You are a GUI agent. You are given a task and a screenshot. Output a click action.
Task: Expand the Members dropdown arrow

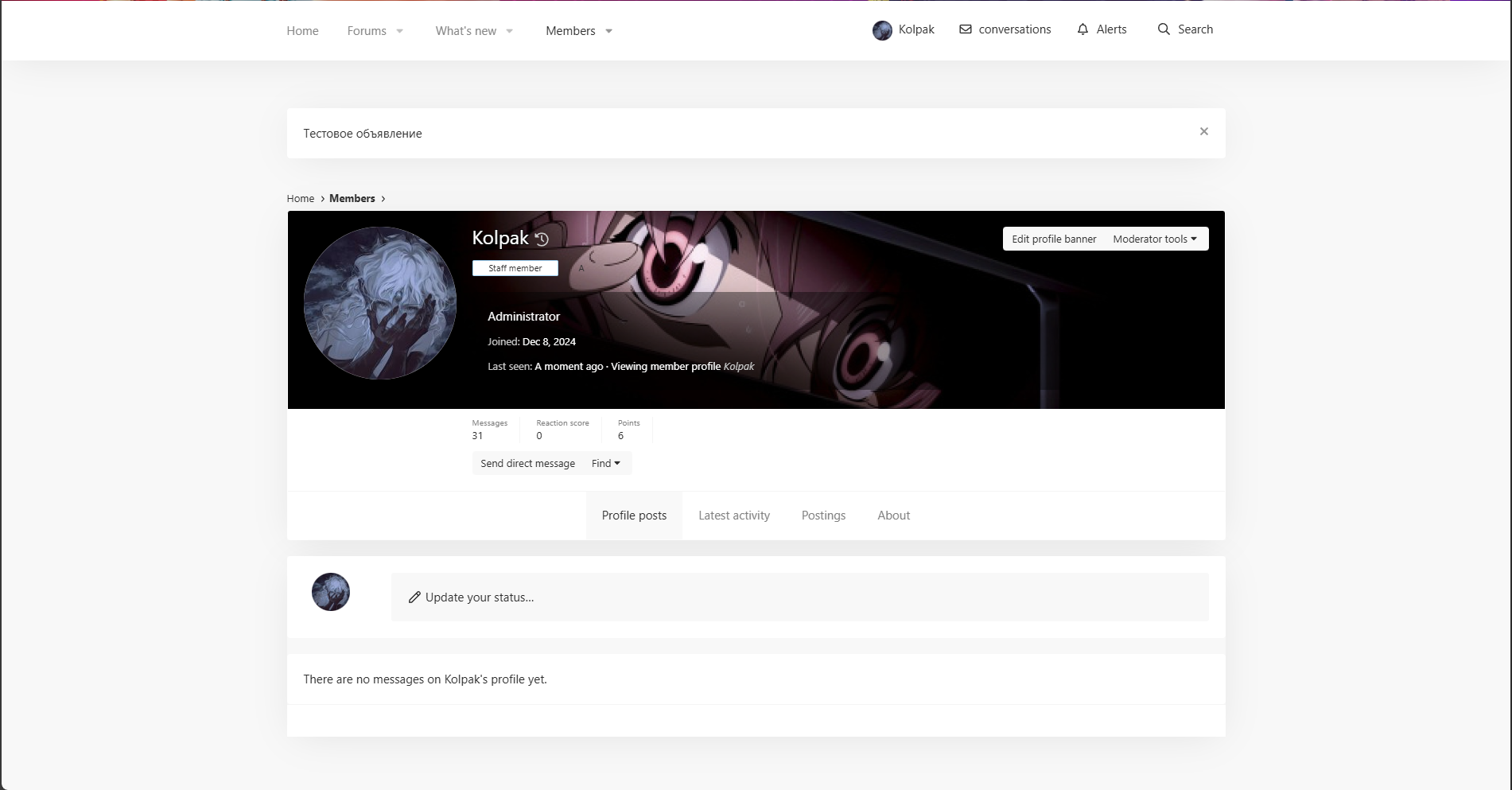[609, 31]
